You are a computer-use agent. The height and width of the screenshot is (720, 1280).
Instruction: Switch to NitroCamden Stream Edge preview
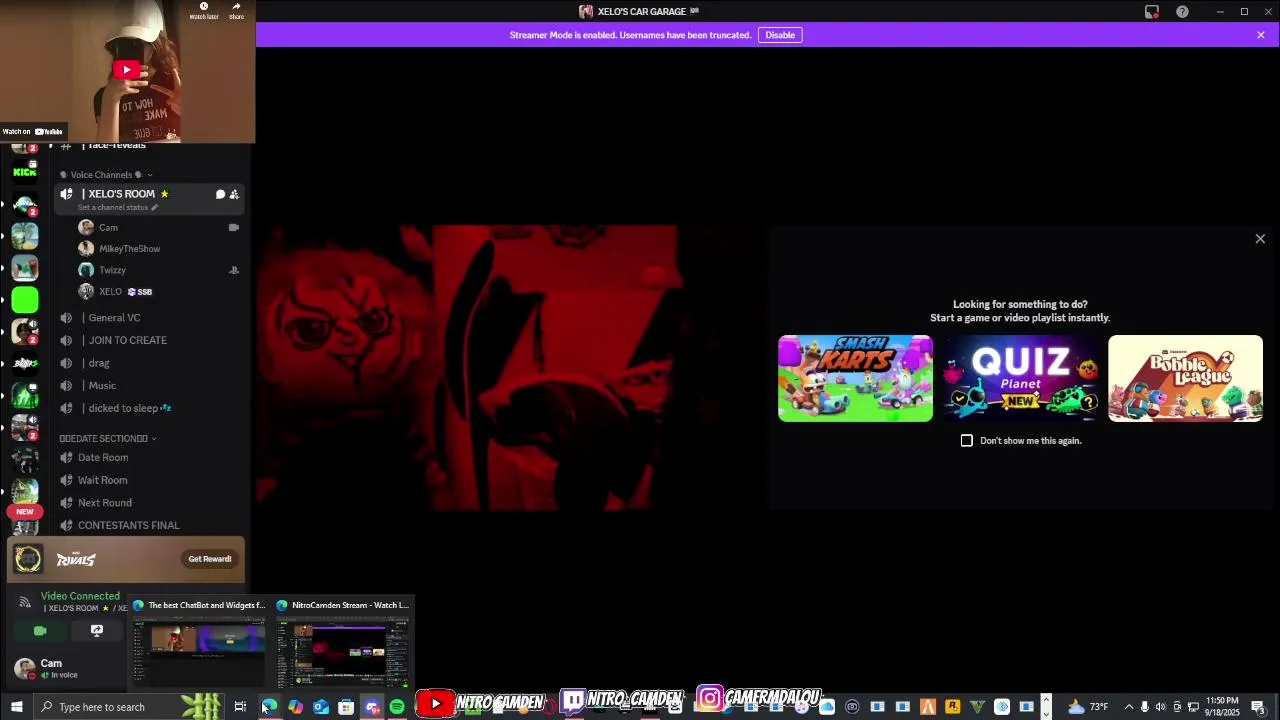(x=344, y=643)
